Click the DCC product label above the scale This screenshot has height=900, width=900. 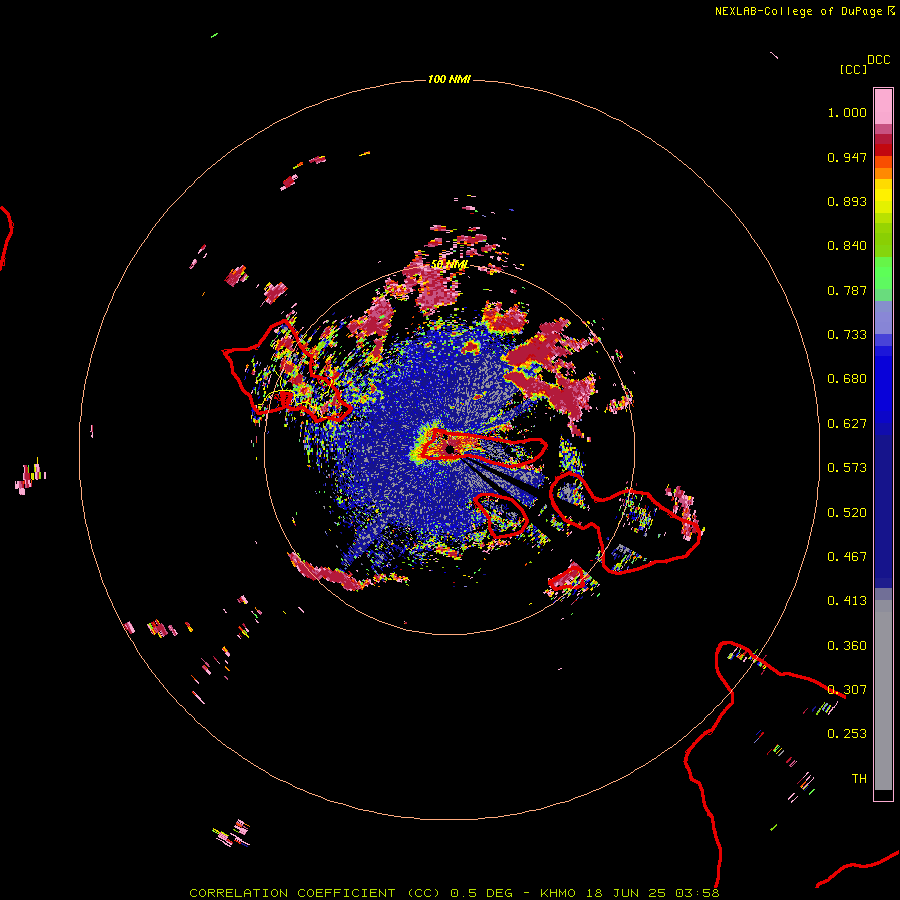coord(878,60)
